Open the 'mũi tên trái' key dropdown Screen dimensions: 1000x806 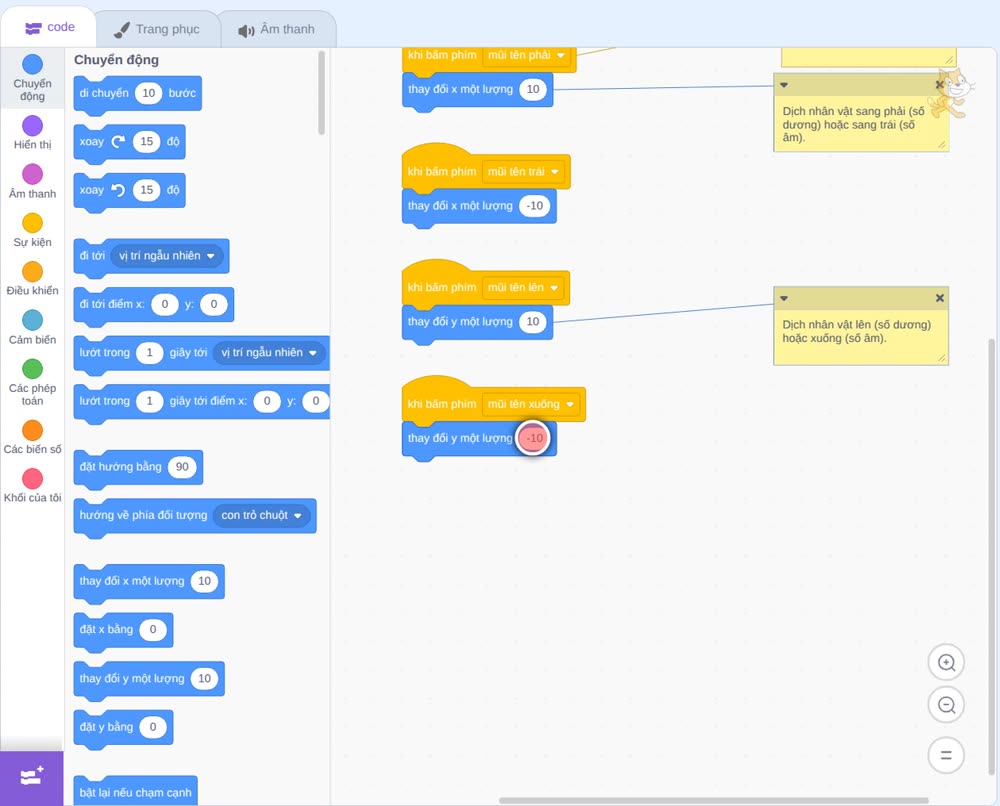[523, 172]
